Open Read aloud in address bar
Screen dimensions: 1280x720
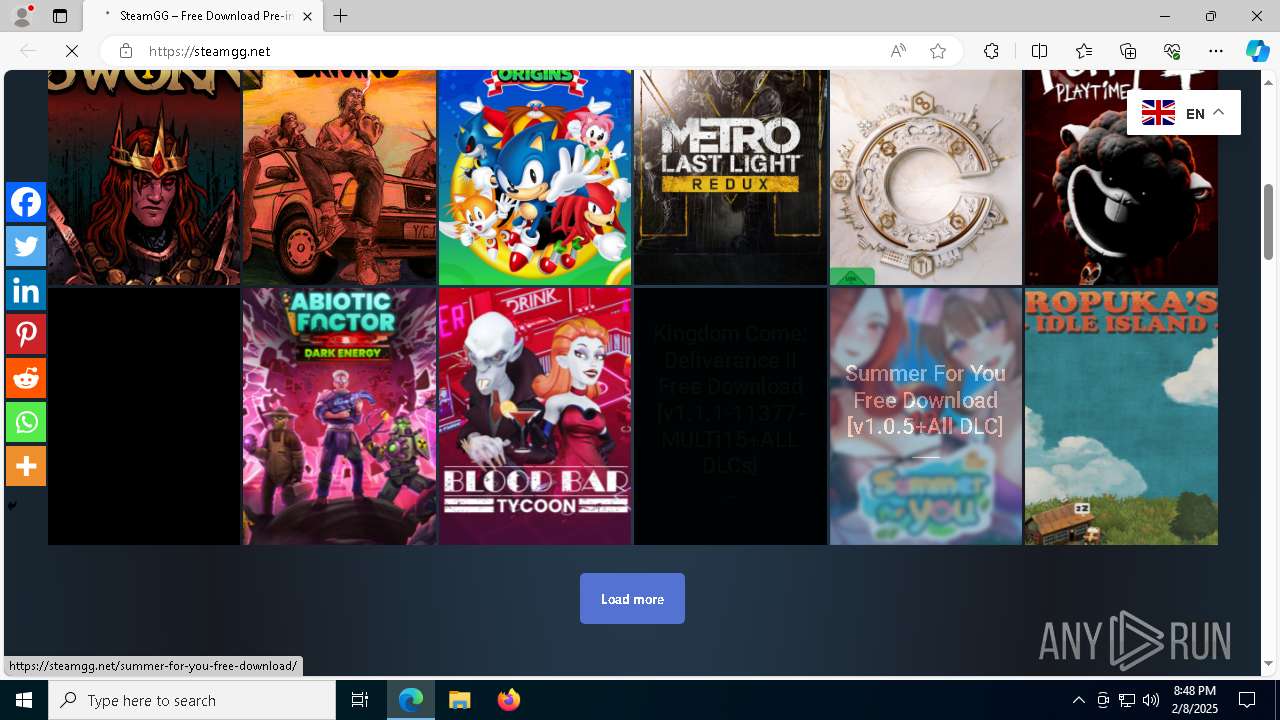(898, 51)
